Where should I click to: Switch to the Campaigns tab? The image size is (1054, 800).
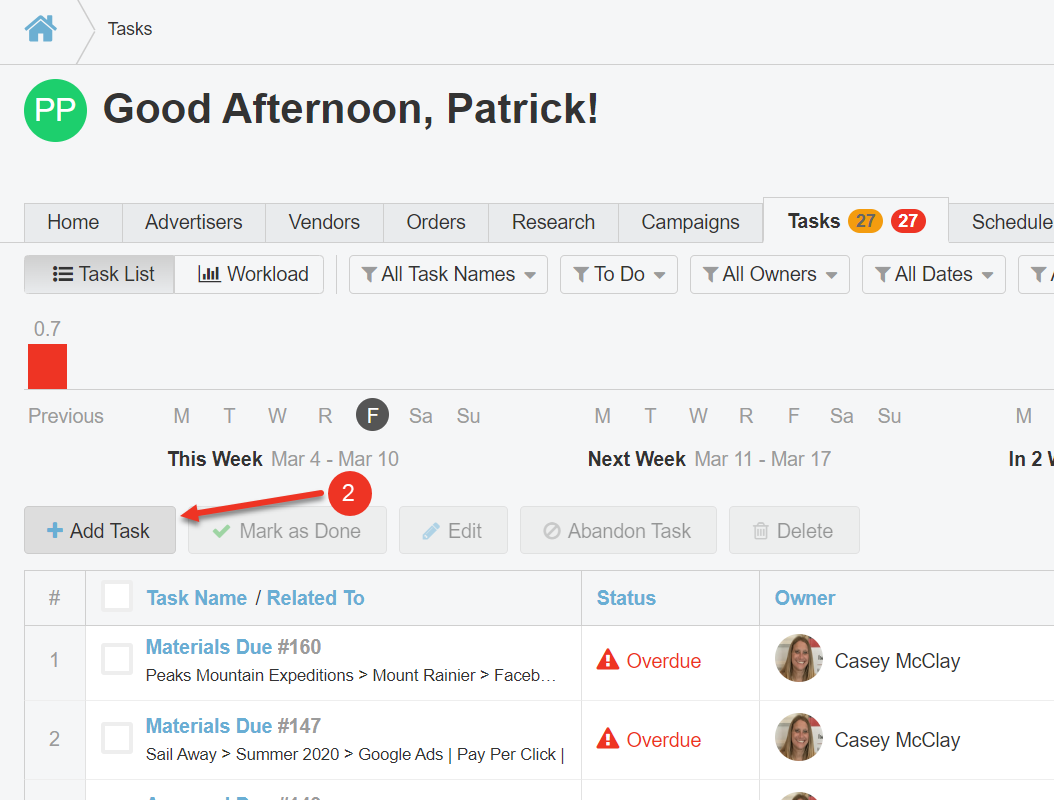point(690,221)
